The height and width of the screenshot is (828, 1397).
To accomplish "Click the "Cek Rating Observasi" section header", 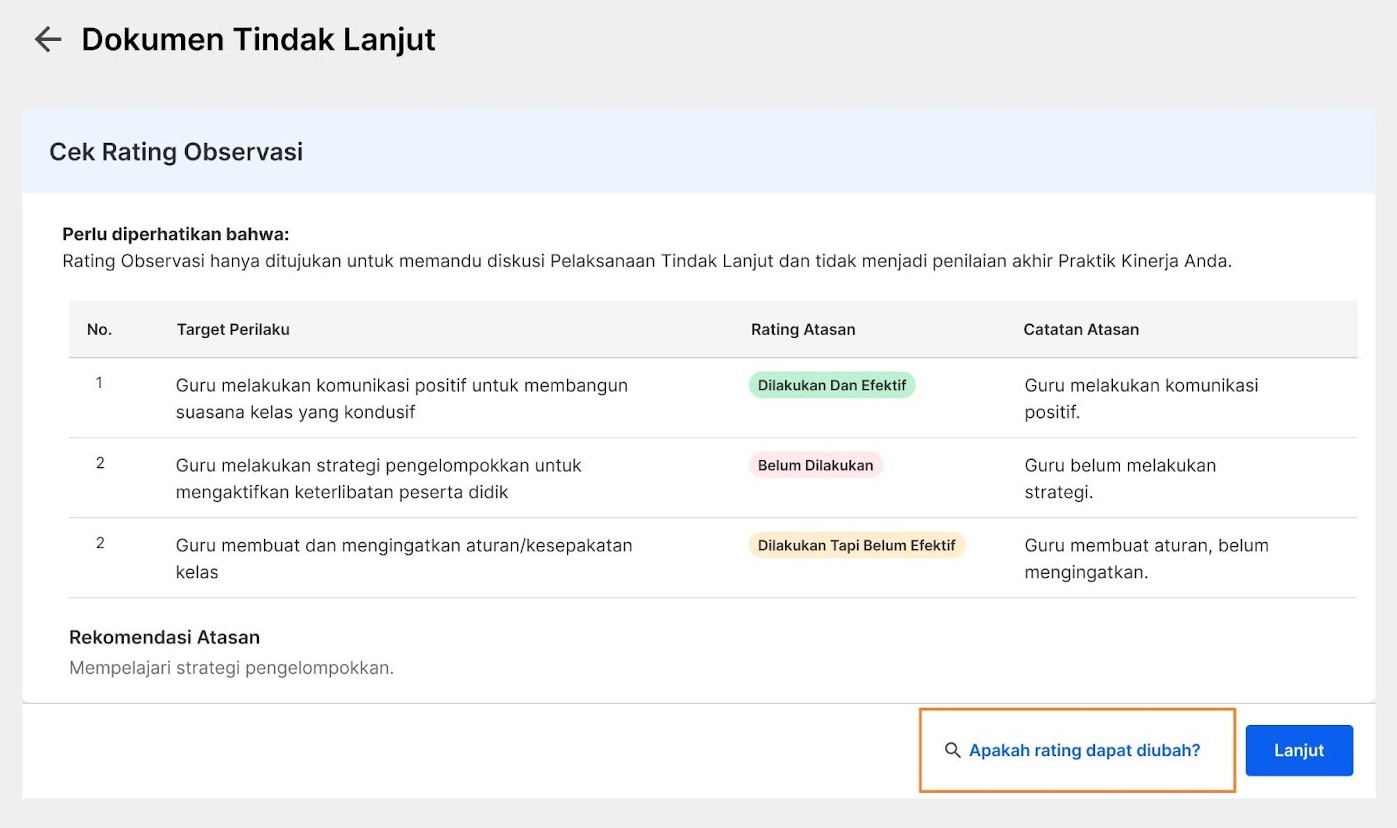I will point(176,152).
